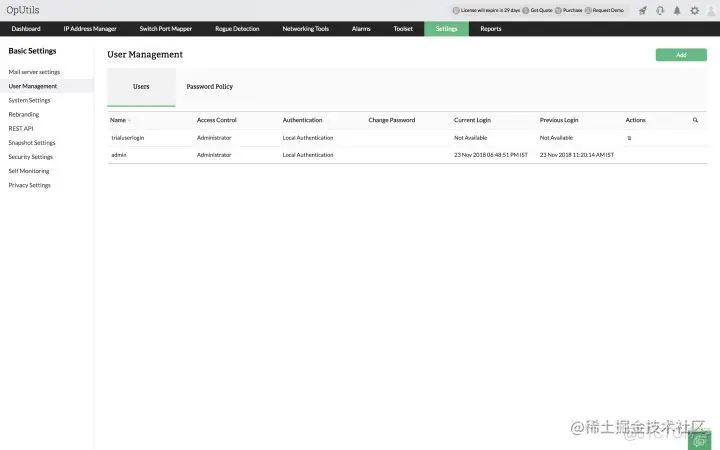Open the Alarms menu
The width and height of the screenshot is (720, 450).
(x=361, y=28)
